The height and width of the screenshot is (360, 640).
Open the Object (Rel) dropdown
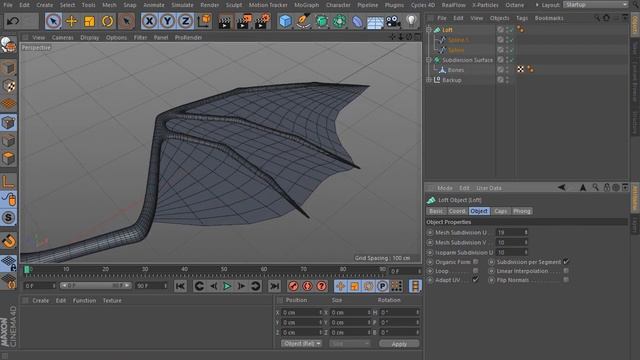(x=301, y=343)
